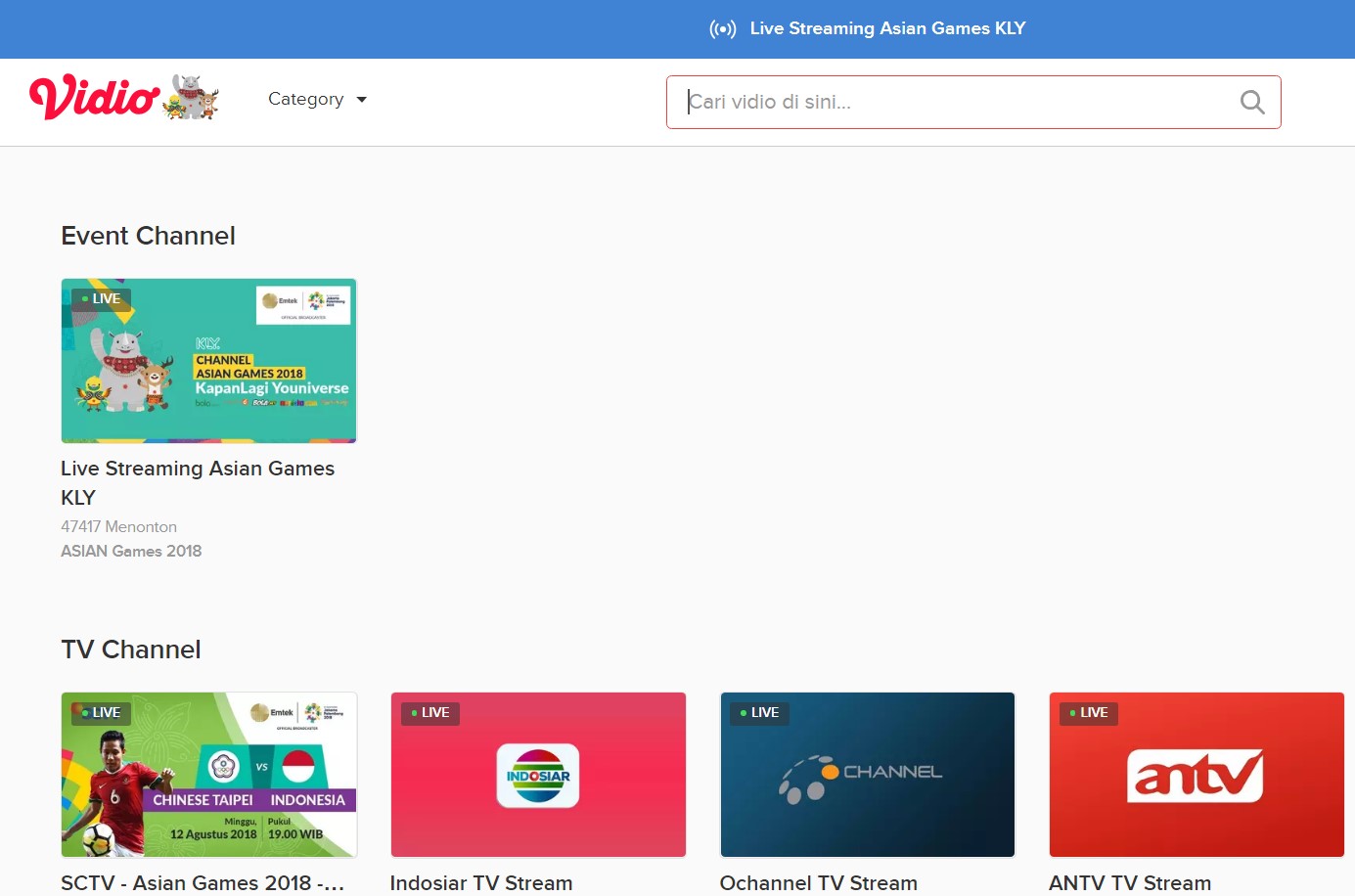The width and height of the screenshot is (1355, 896).
Task: Click the Live Streaming Asian Games KLY title
Action: 198,482
